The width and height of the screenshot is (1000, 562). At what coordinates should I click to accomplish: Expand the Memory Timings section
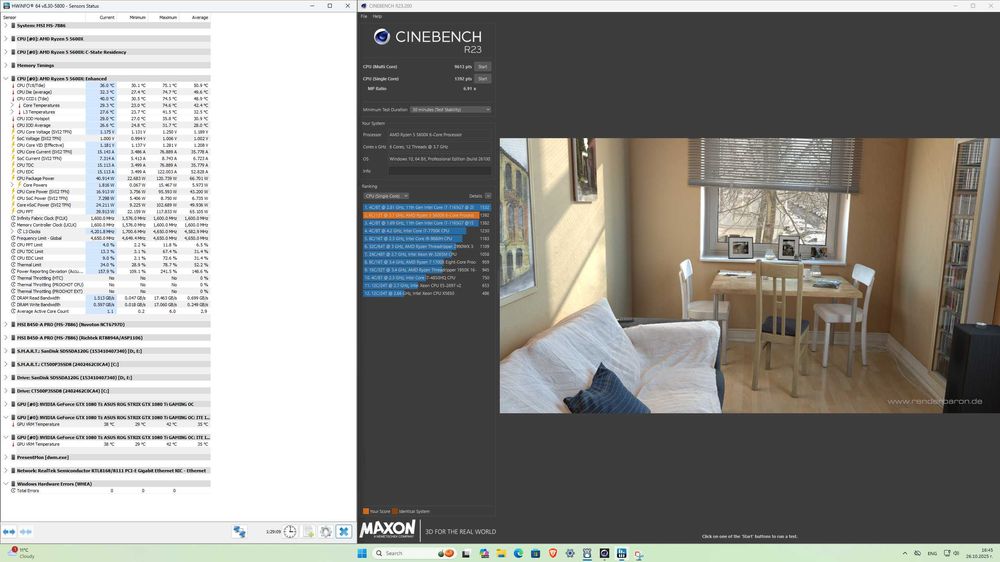click(x=6, y=65)
